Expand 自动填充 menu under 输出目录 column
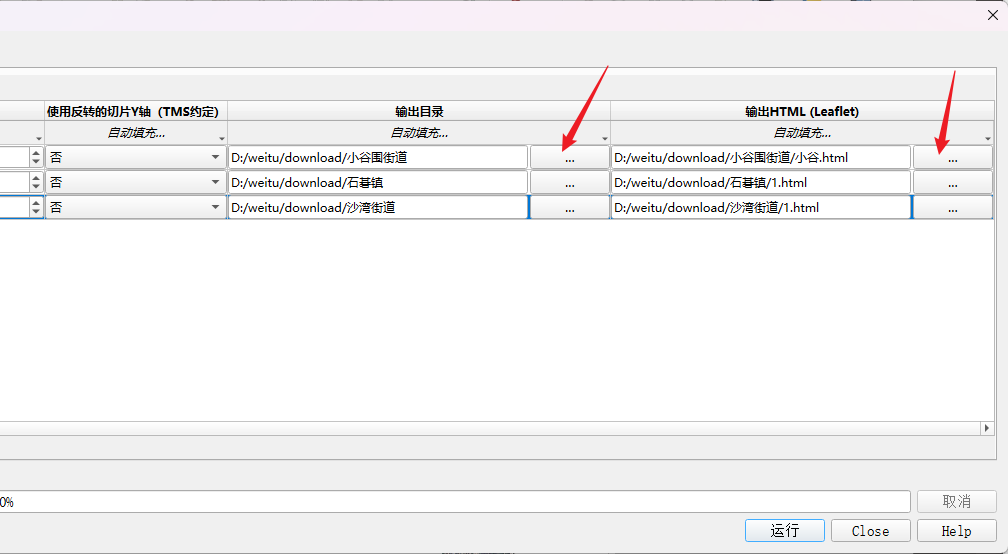This screenshot has height=554, width=1008. (419, 133)
